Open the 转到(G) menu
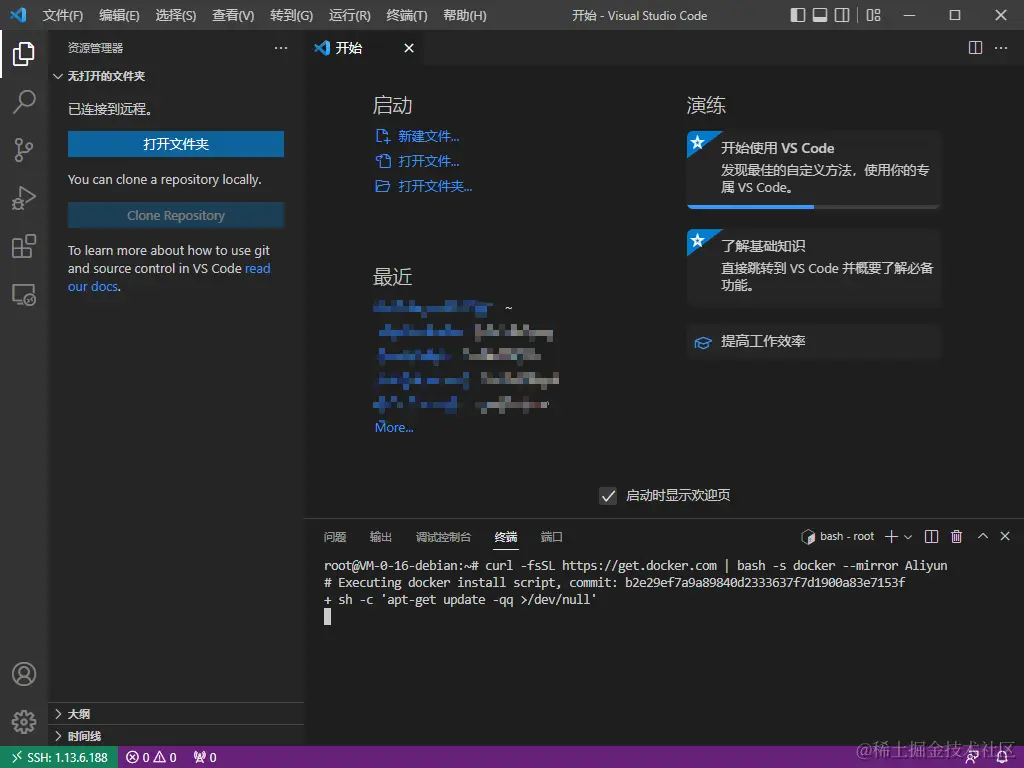The image size is (1024, 768). click(x=291, y=15)
